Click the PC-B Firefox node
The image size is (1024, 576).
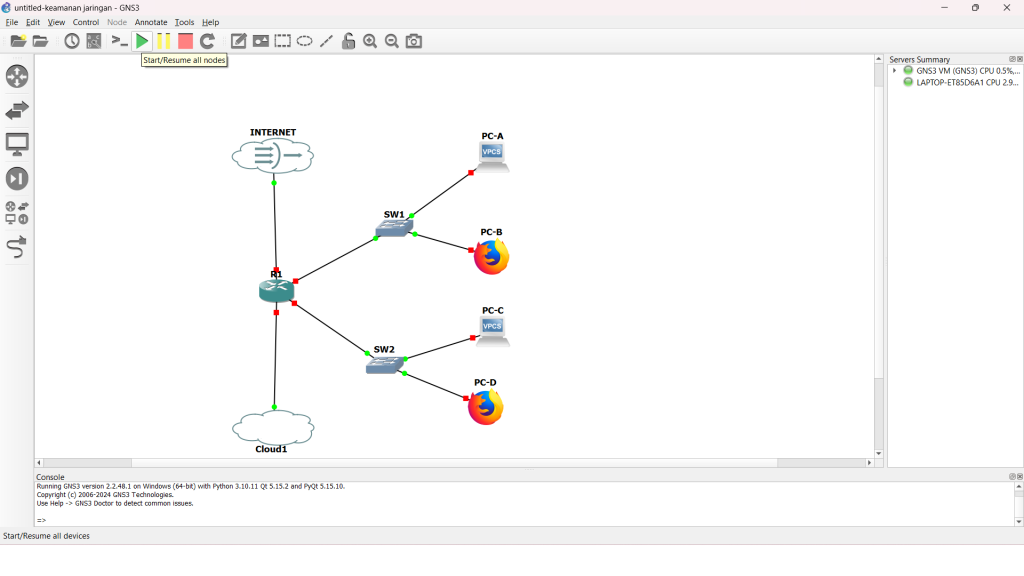point(491,257)
